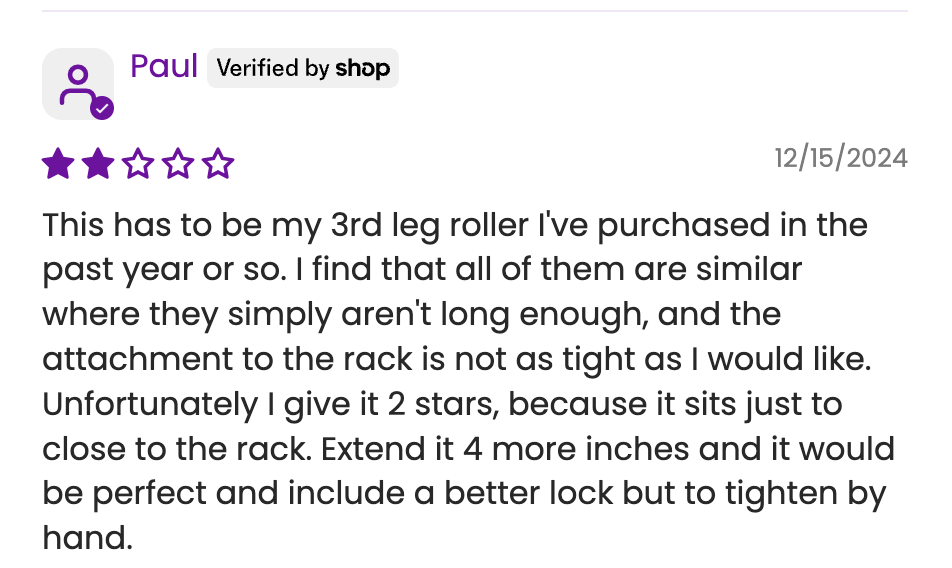Click the third empty rating star
Viewport: 952px width, 568px height.
(x=138, y=163)
